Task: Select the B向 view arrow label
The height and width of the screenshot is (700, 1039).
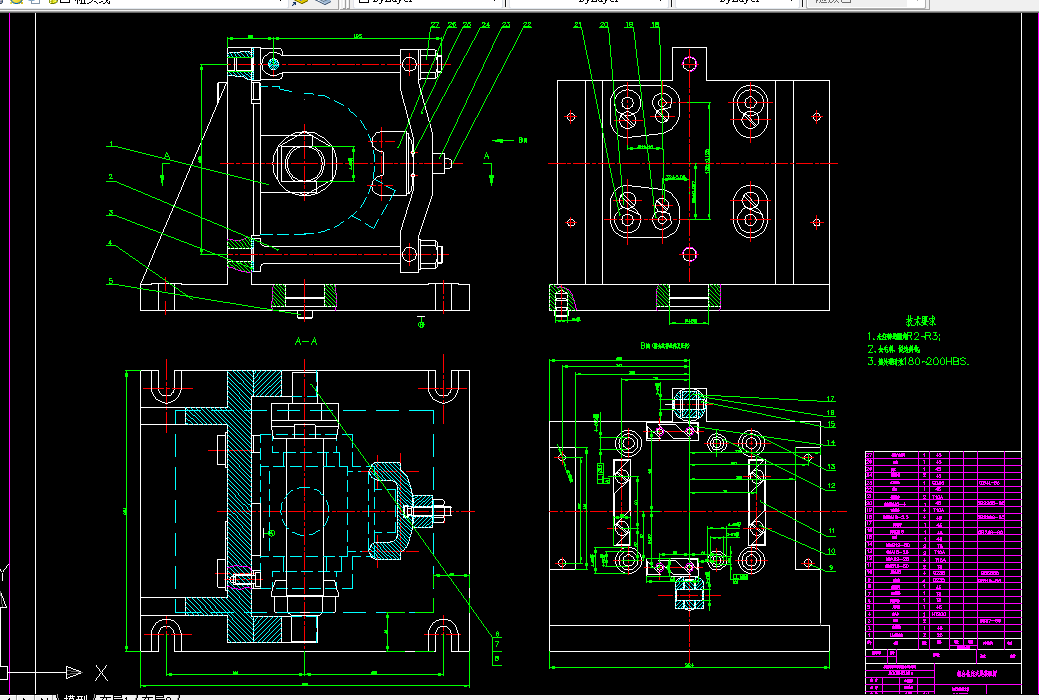Action: [x=523, y=140]
